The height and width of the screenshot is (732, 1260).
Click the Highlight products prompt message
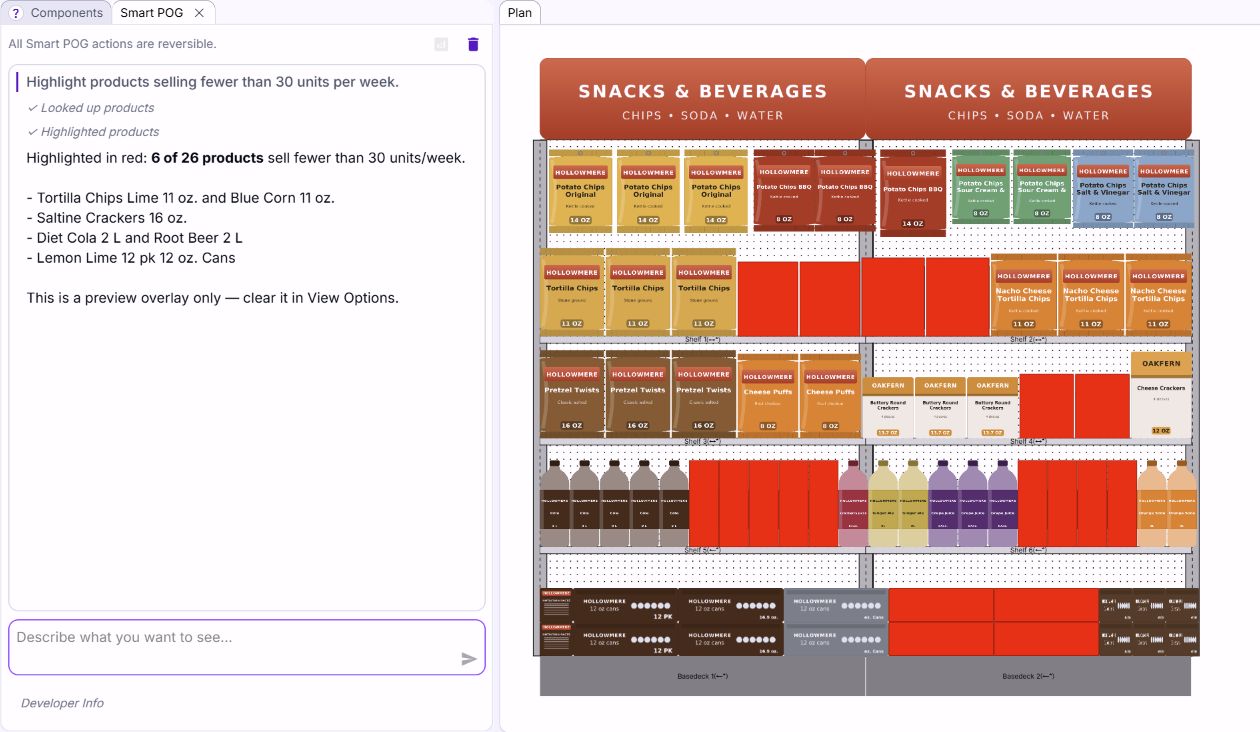pos(212,82)
